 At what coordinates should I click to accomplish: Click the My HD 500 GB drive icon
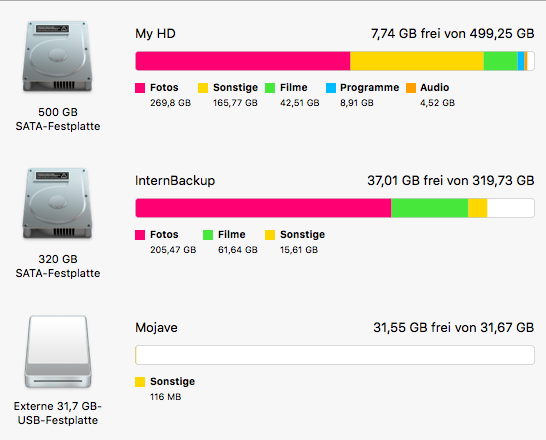click(x=57, y=56)
